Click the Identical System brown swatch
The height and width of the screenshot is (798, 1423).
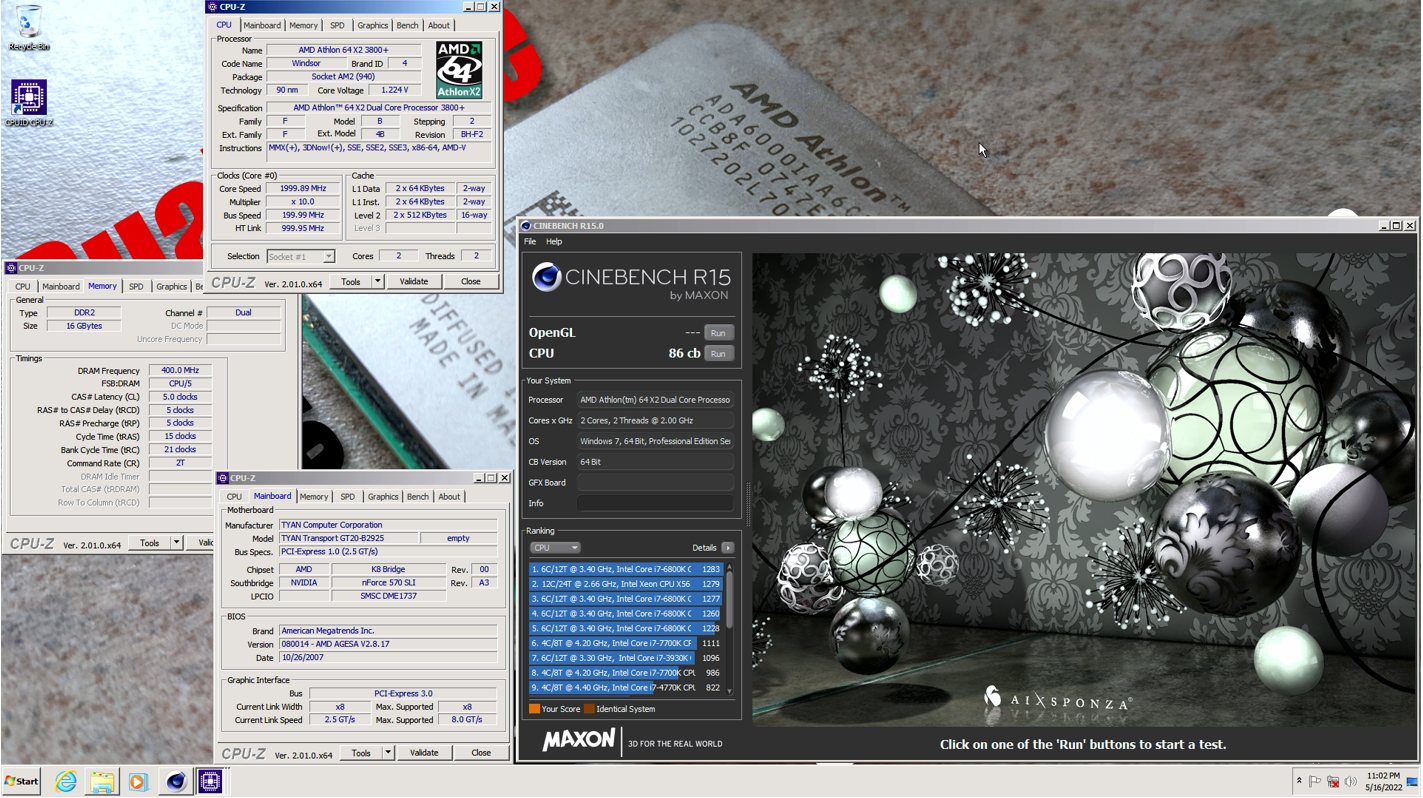pos(589,709)
